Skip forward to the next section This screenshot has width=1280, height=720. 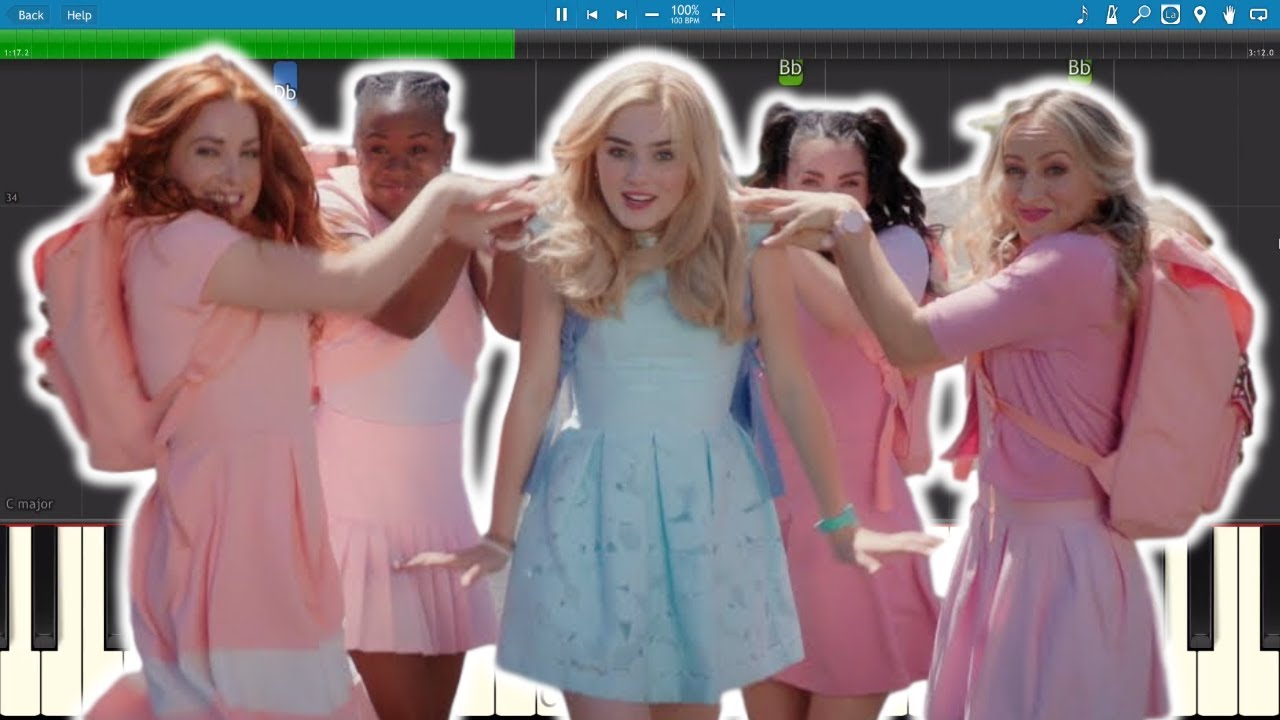622,14
